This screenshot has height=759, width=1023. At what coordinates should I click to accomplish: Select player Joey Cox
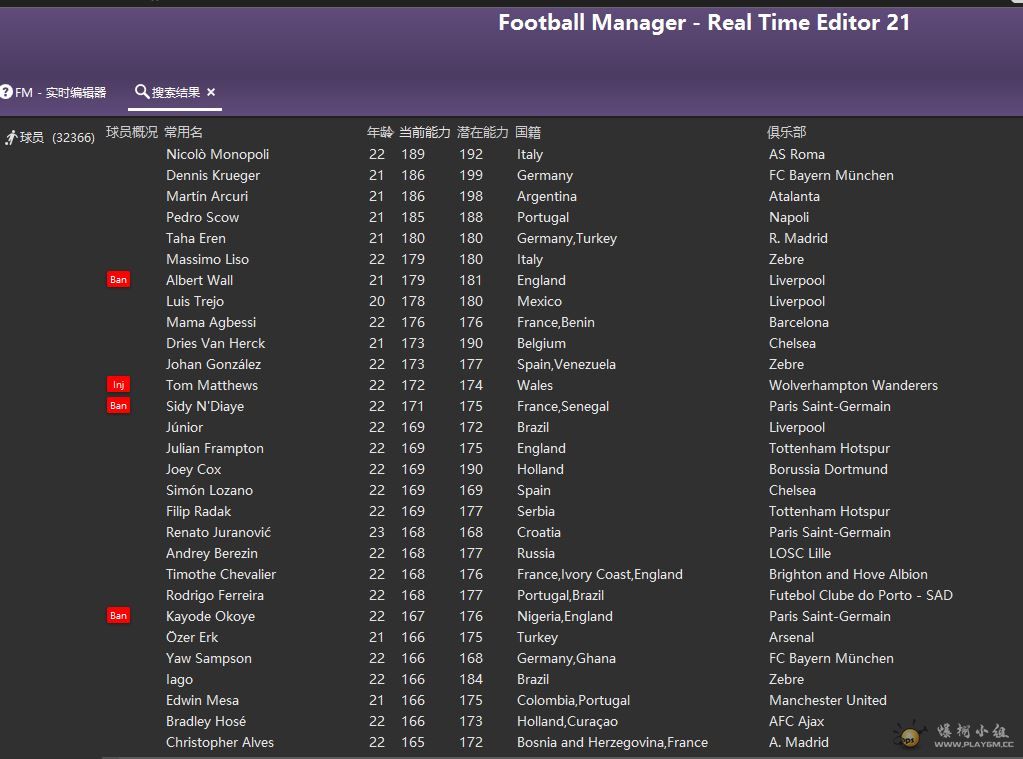194,469
